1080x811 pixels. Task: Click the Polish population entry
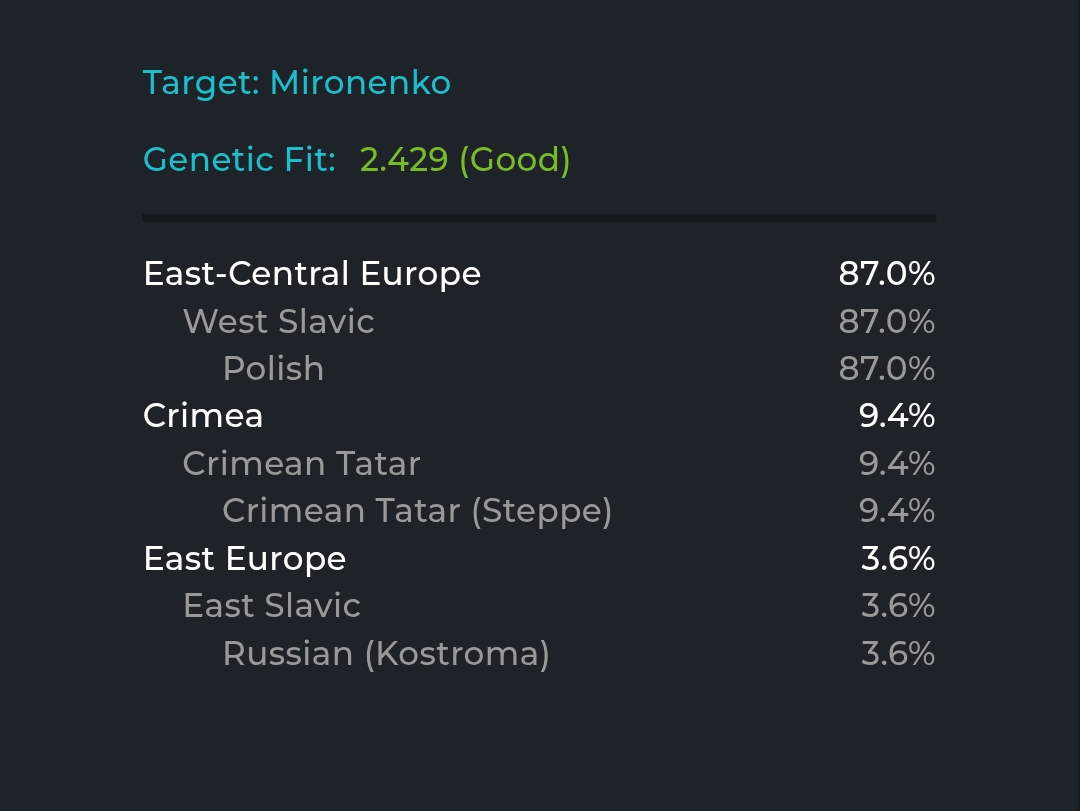click(x=273, y=369)
